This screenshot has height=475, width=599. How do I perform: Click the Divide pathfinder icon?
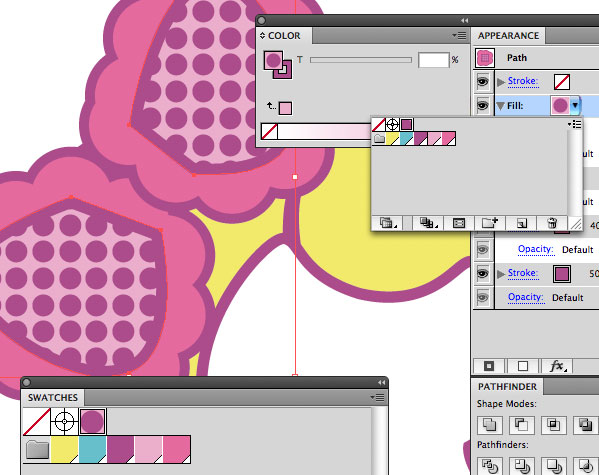(490, 466)
